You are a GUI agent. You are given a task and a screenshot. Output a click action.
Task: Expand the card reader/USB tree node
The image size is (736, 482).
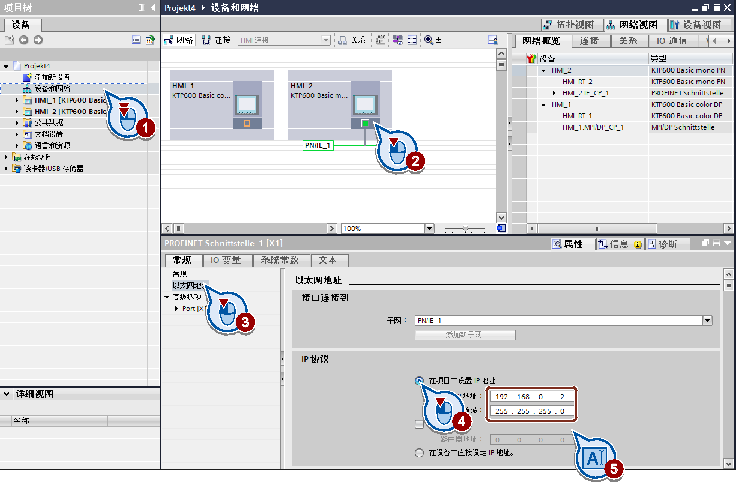tap(6, 168)
